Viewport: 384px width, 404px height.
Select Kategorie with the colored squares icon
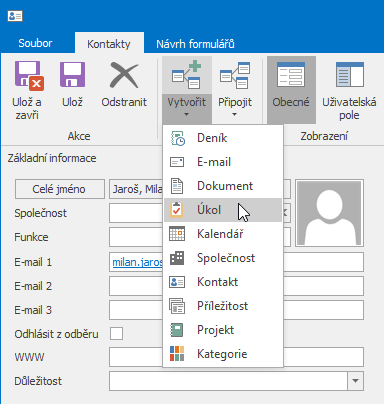(223, 354)
